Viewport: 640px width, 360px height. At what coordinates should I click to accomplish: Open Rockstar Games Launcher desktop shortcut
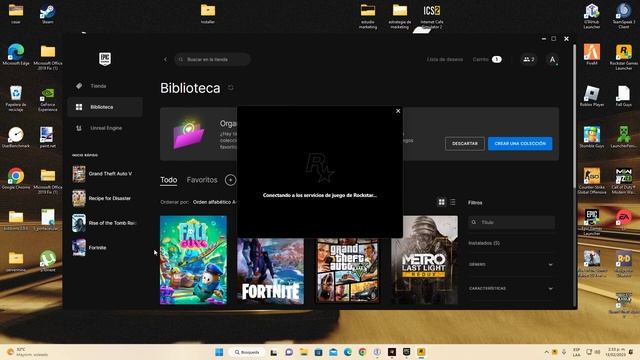pyautogui.click(x=624, y=57)
